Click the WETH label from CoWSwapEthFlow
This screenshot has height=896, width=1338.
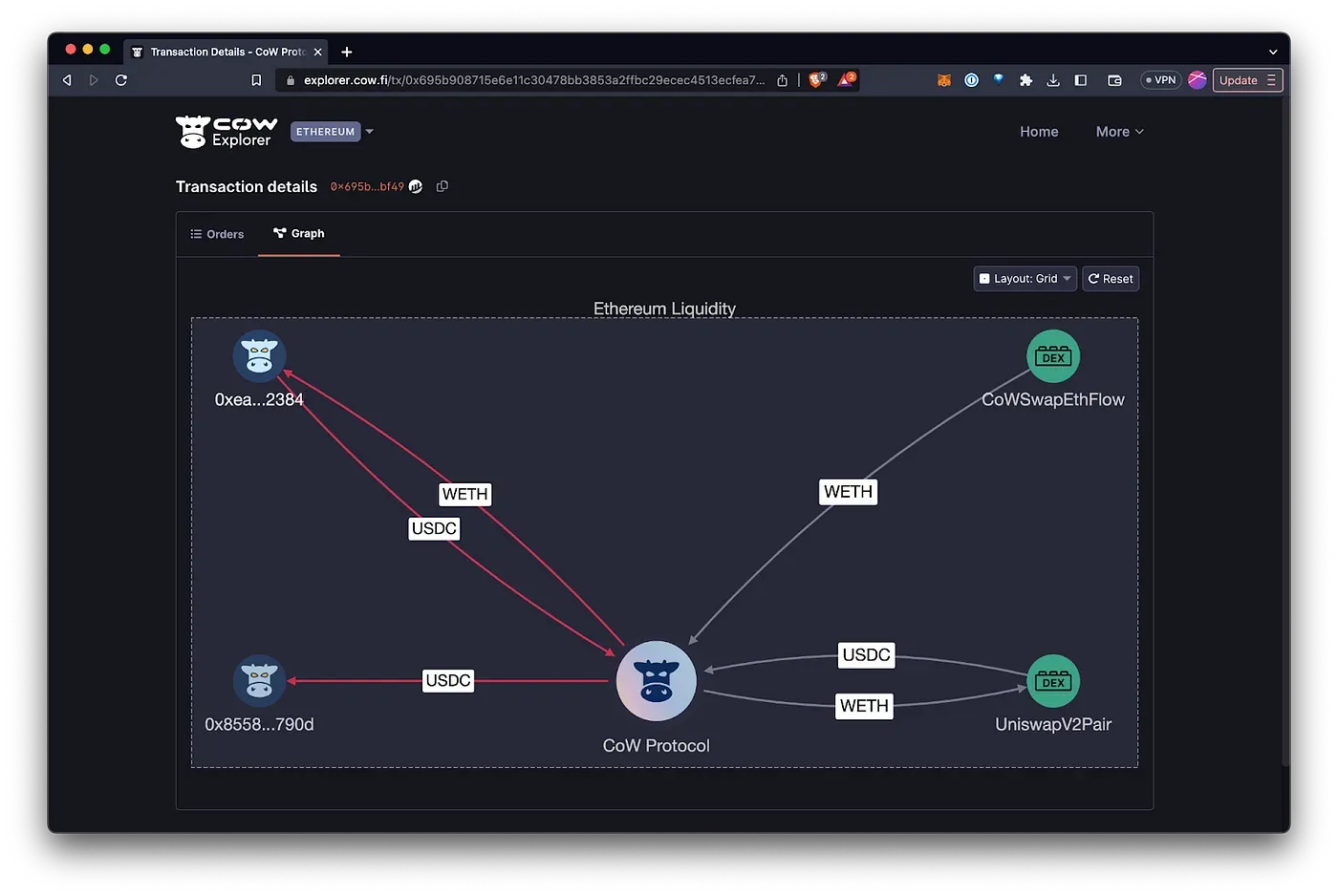pyautogui.click(x=849, y=492)
